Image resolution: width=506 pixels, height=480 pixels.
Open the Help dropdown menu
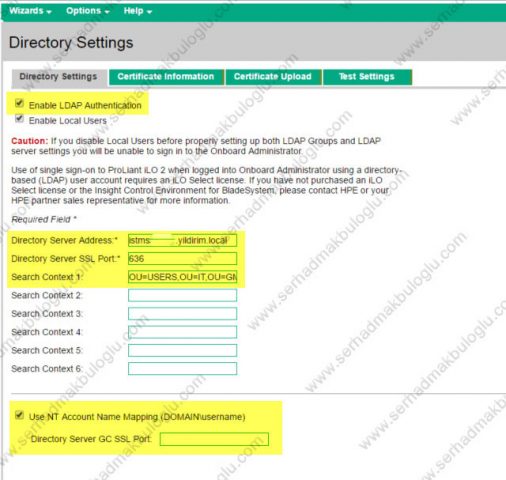(138, 11)
